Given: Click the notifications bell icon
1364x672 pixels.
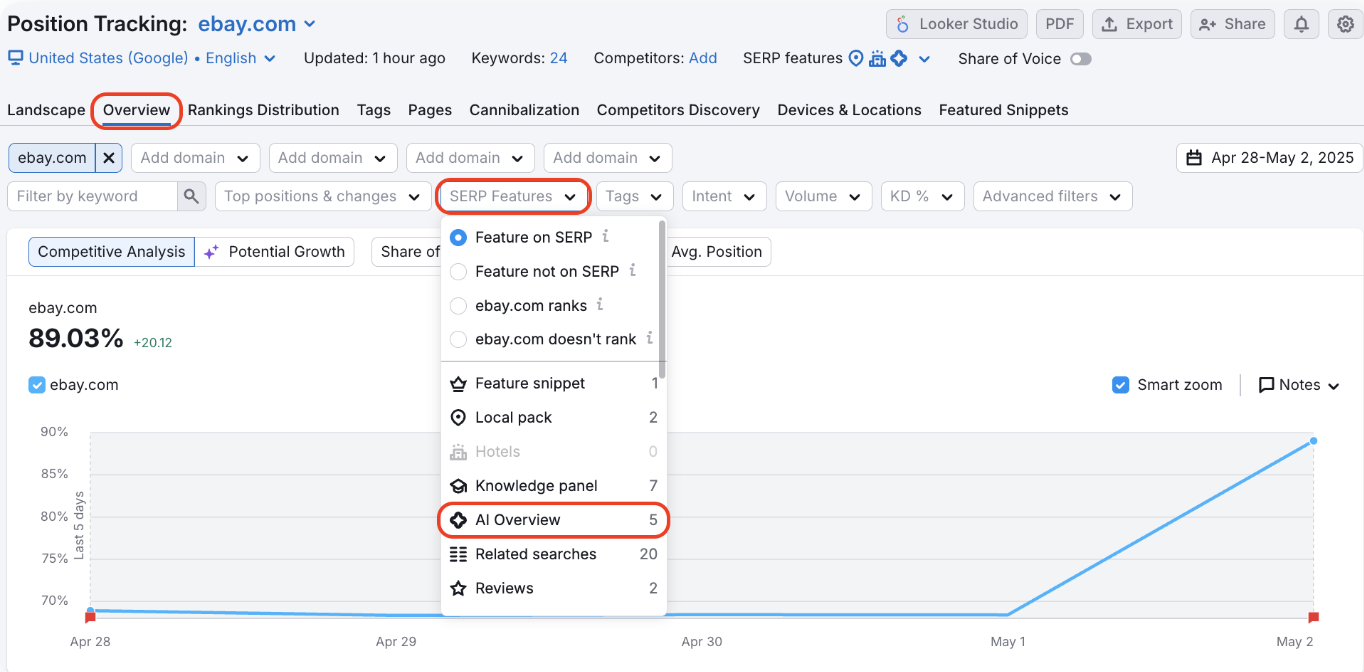Looking at the screenshot, I should tap(1301, 25).
